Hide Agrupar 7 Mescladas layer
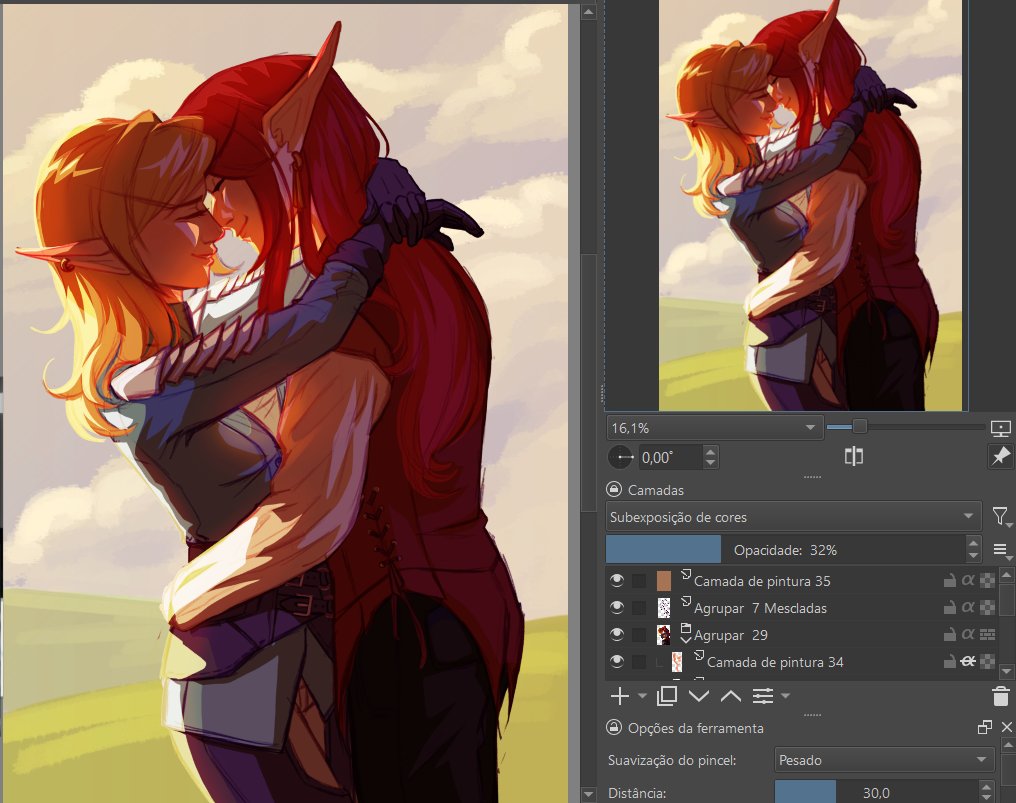 point(617,607)
